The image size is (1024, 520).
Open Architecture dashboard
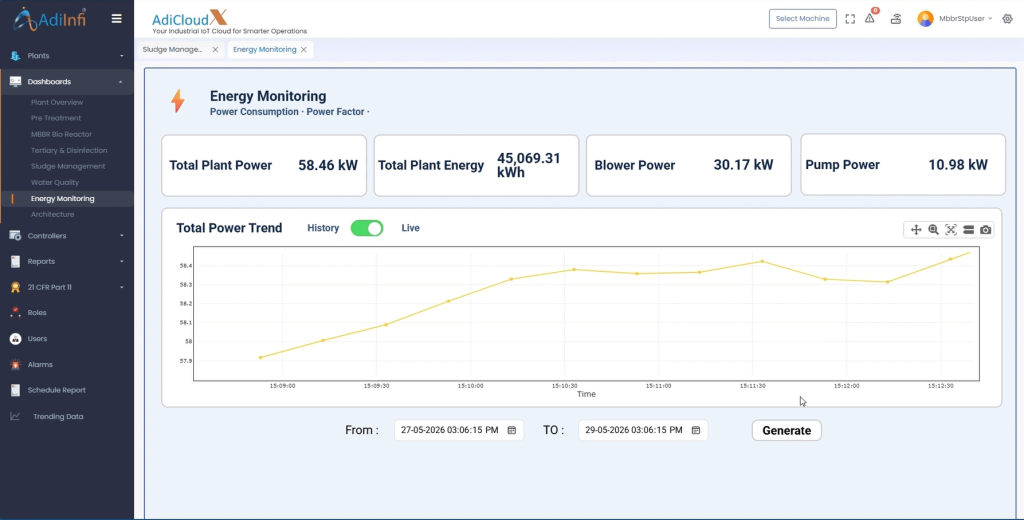[x=52, y=214]
